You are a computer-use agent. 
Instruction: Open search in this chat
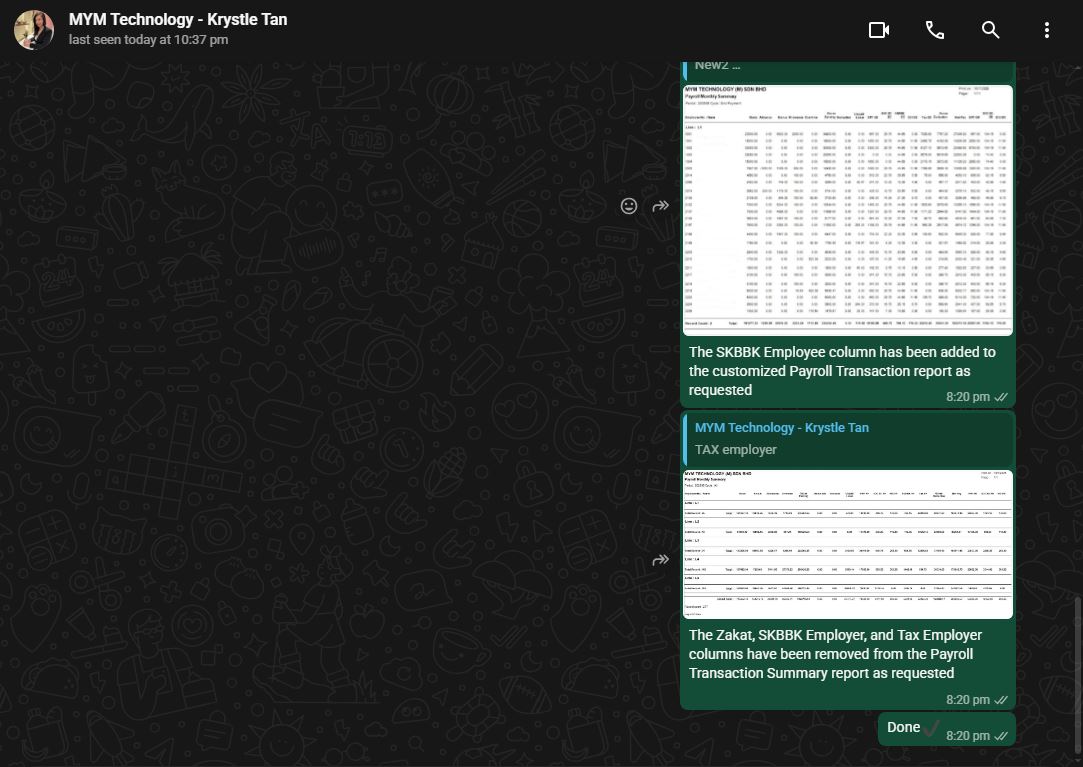pyautogui.click(x=990, y=30)
